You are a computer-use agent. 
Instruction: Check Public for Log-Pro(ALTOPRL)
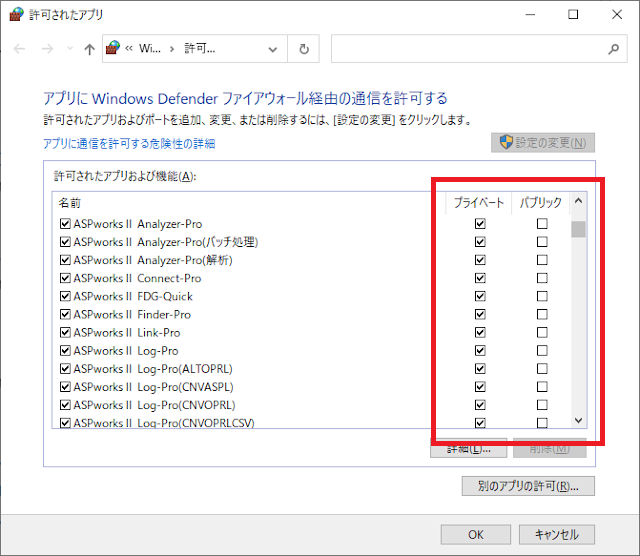click(x=542, y=369)
